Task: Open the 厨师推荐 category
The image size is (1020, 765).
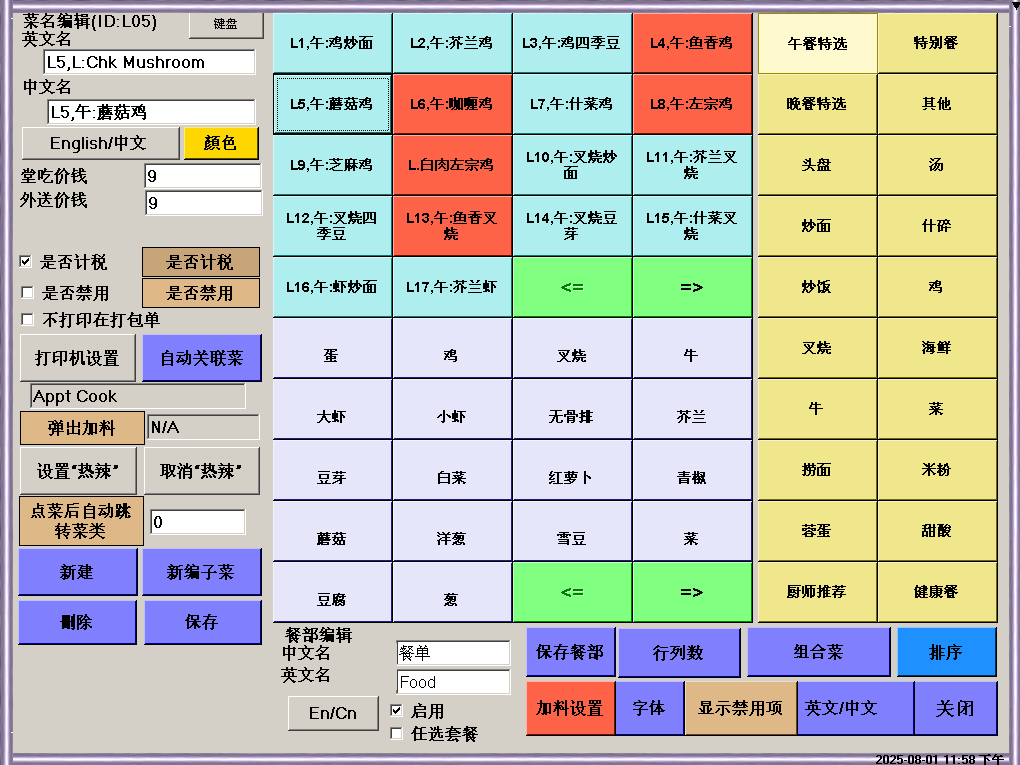Action: [817, 592]
